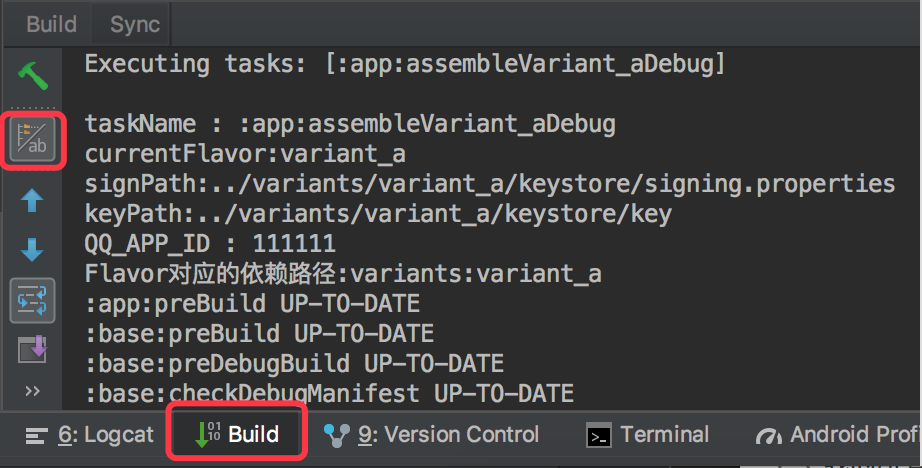
Task: Open the Build tool window button
Action: 236,435
